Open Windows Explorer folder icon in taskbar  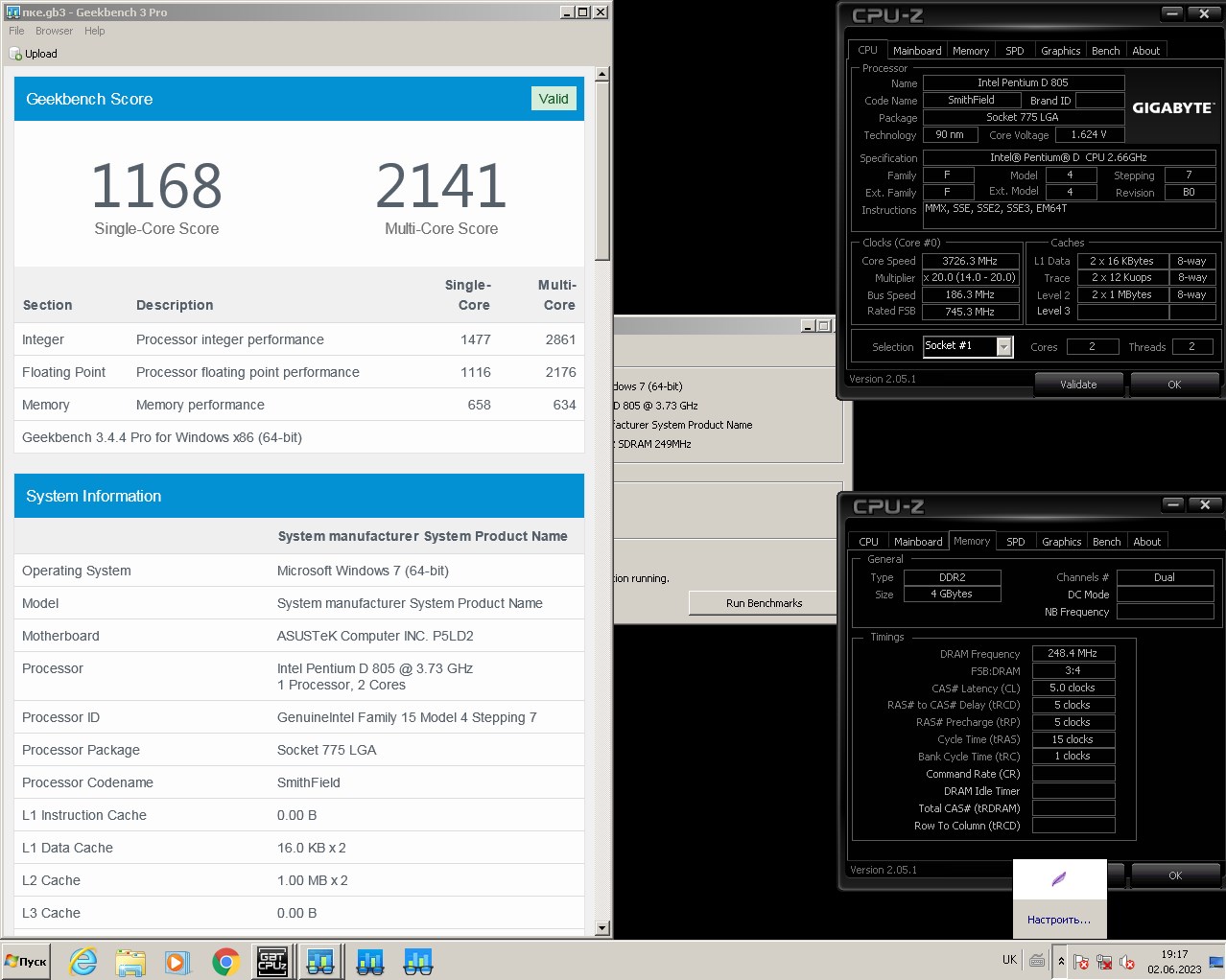(x=130, y=962)
